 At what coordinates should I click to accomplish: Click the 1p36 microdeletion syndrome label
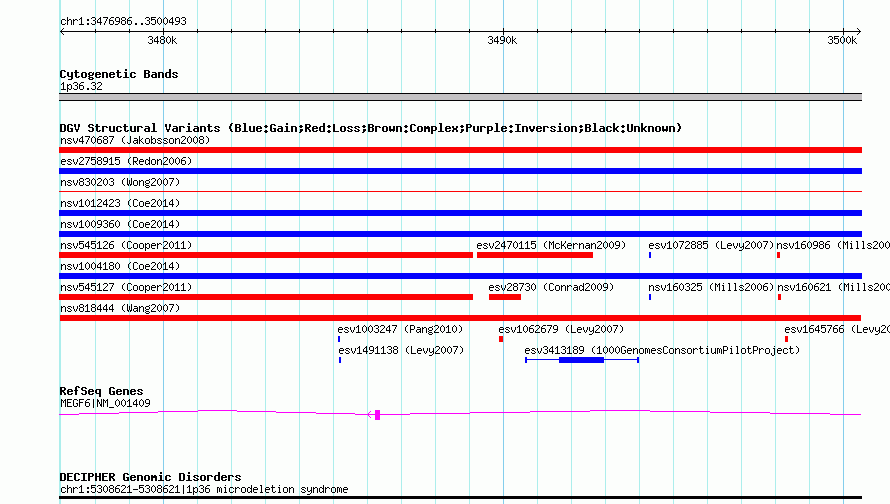tap(204, 489)
